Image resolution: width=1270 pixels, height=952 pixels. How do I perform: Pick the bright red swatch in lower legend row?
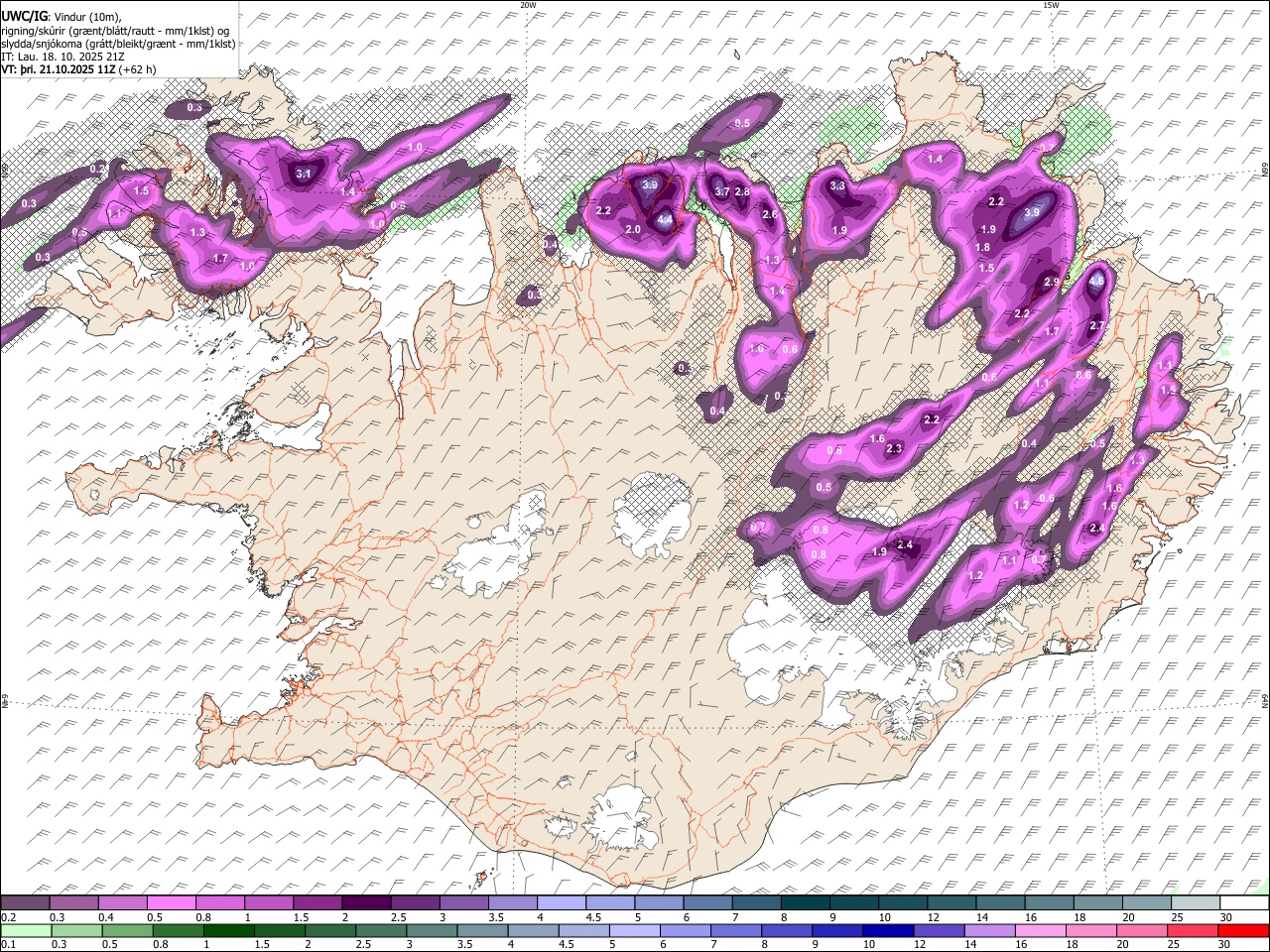click(1244, 930)
